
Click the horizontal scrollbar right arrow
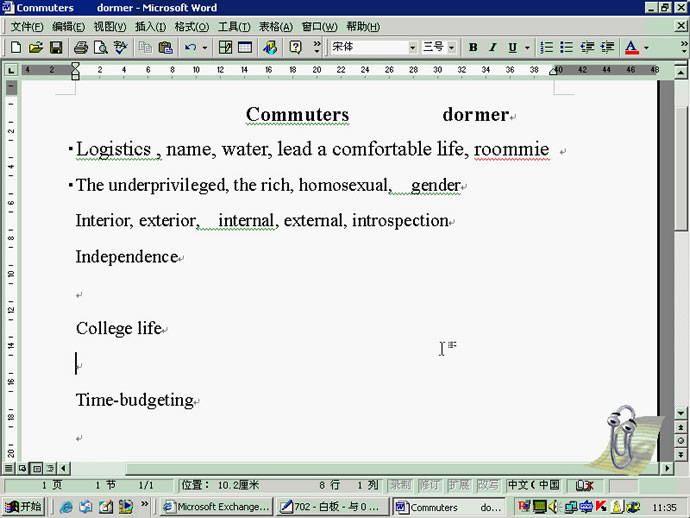667,468
